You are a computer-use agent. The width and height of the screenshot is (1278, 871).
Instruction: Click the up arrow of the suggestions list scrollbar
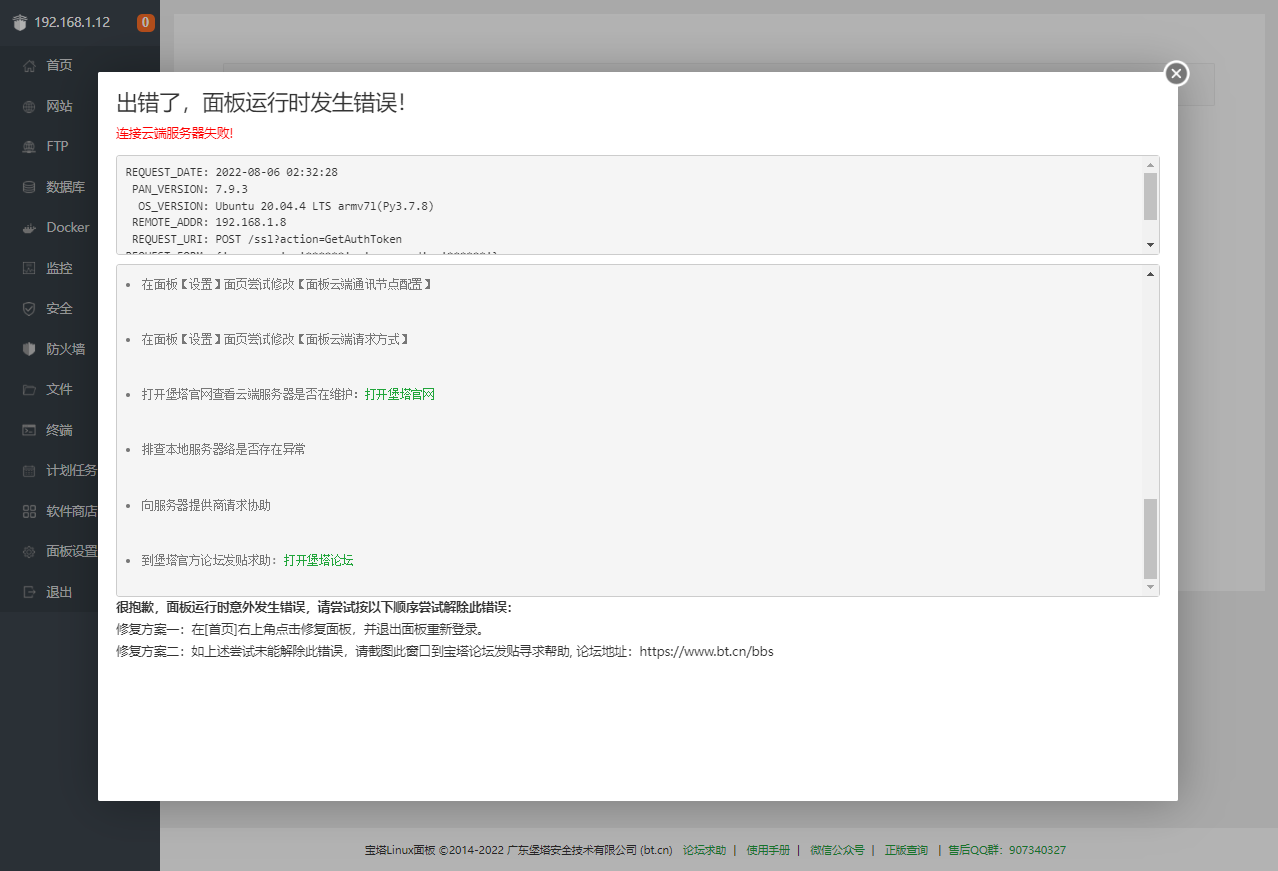(x=1150, y=274)
